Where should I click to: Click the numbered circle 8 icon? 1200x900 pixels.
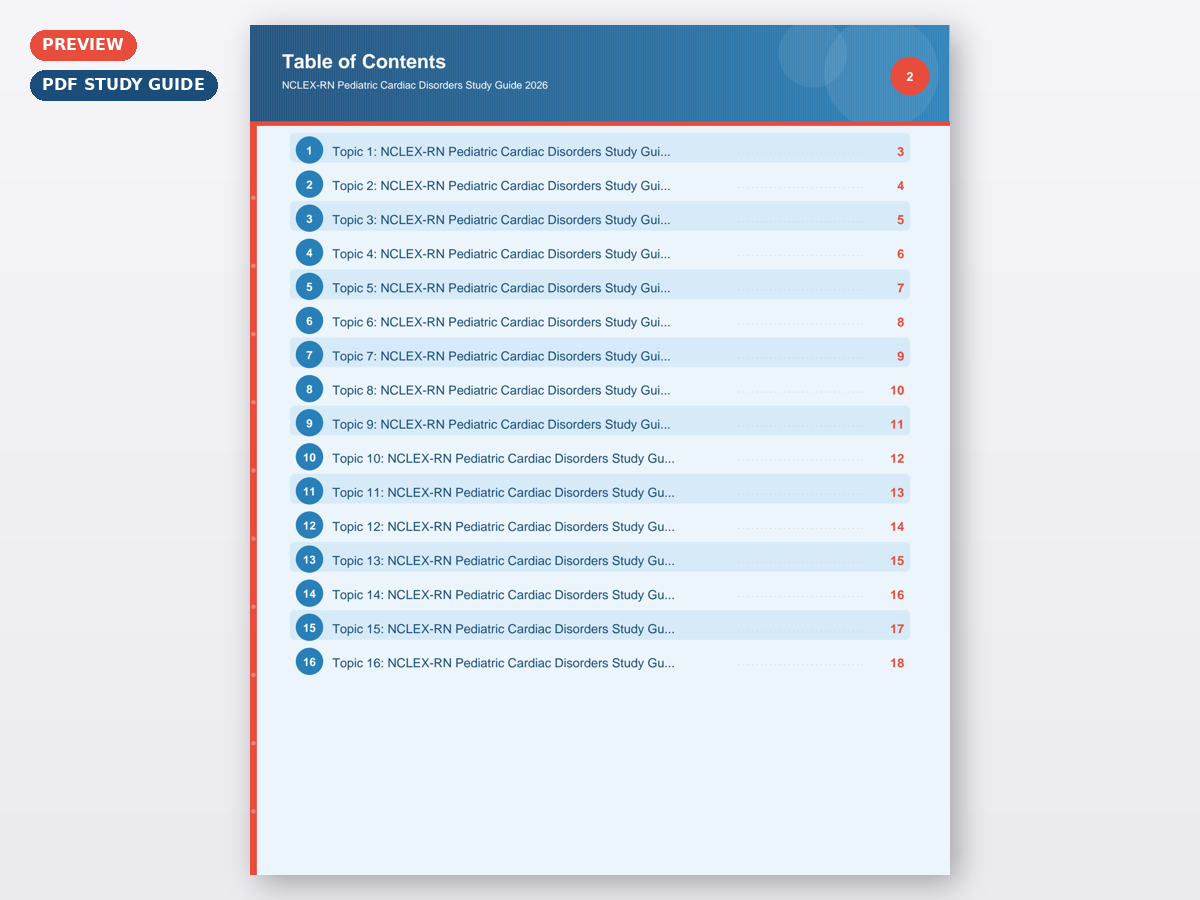pos(309,389)
